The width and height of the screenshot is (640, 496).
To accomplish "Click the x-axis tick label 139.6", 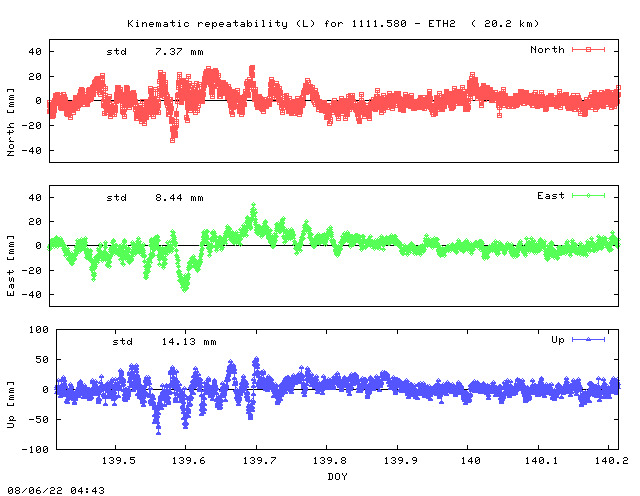I will click(x=189, y=461).
